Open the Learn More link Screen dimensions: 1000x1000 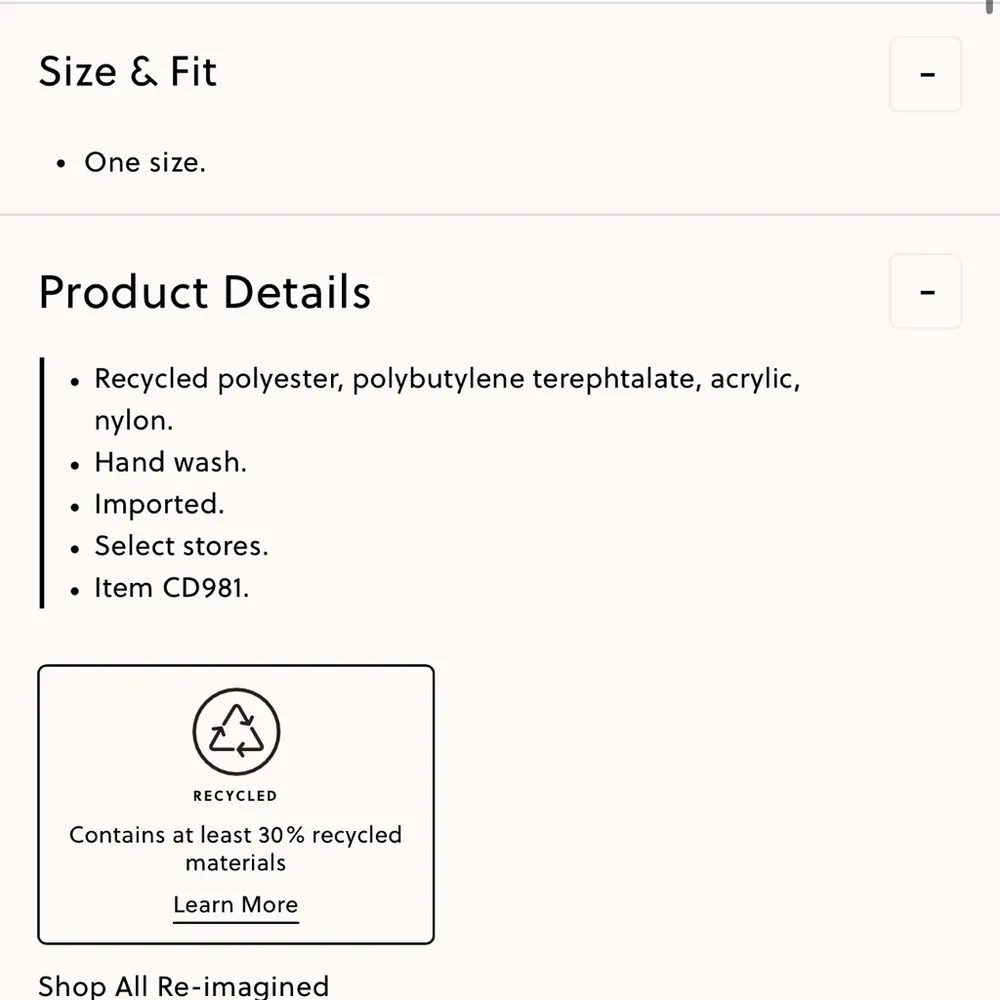(x=235, y=904)
